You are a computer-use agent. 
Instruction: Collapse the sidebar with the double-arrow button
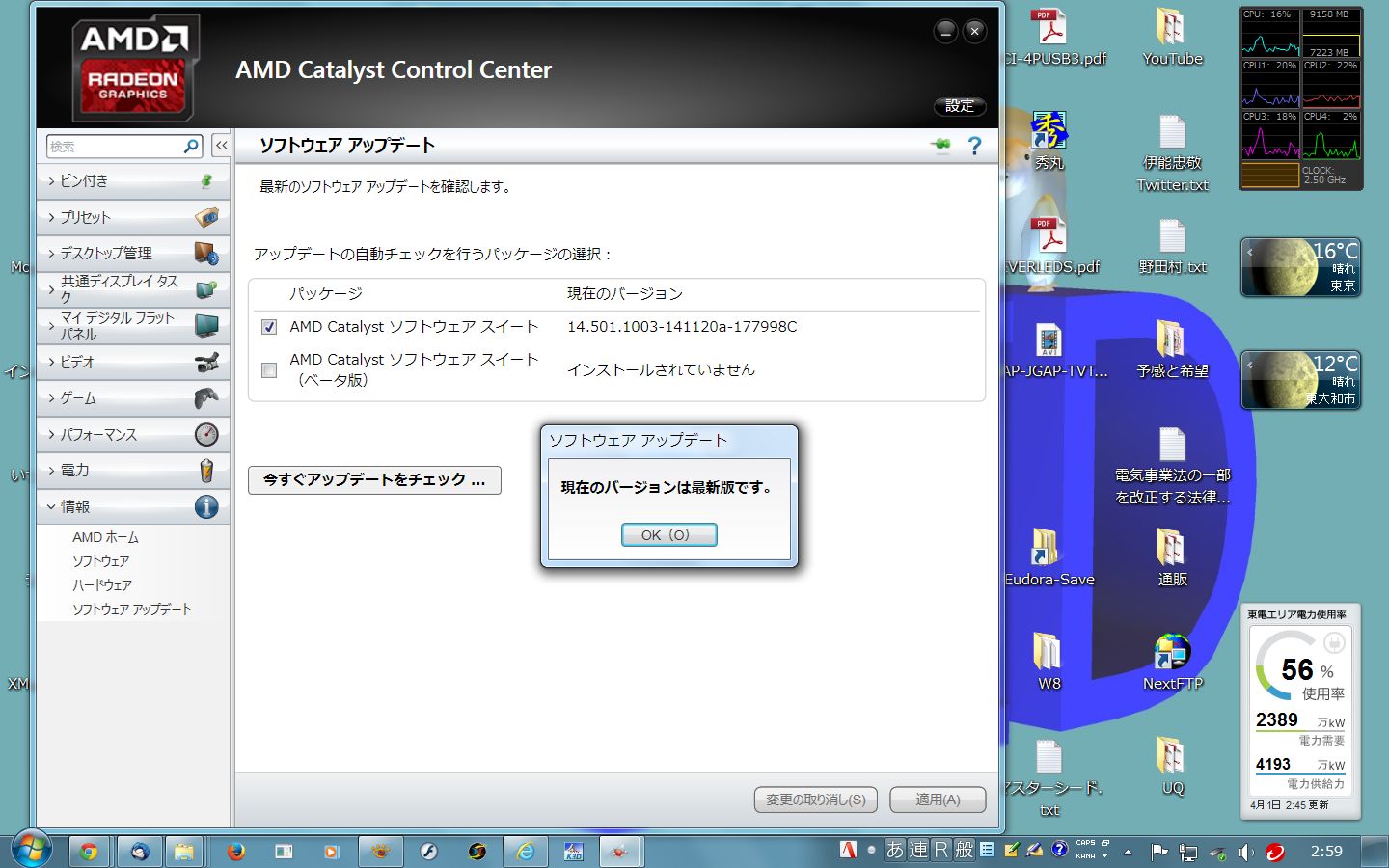click(221, 146)
